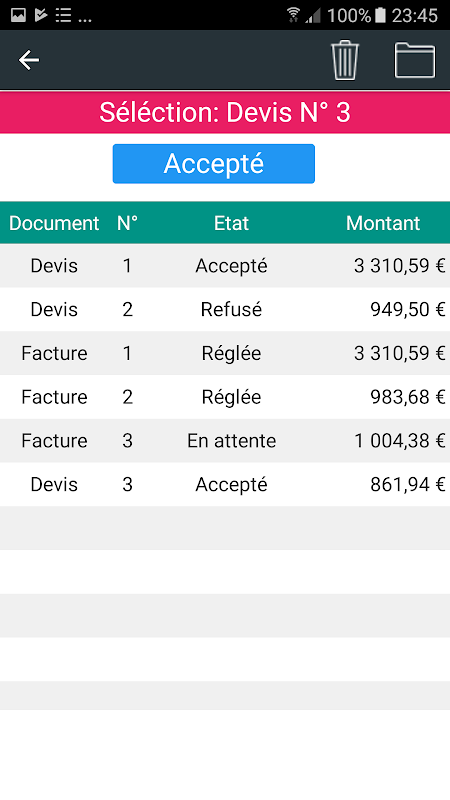Viewport: 450px width, 800px height.
Task: Select the Devis 861,94 € row
Action: (x=225, y=485)
